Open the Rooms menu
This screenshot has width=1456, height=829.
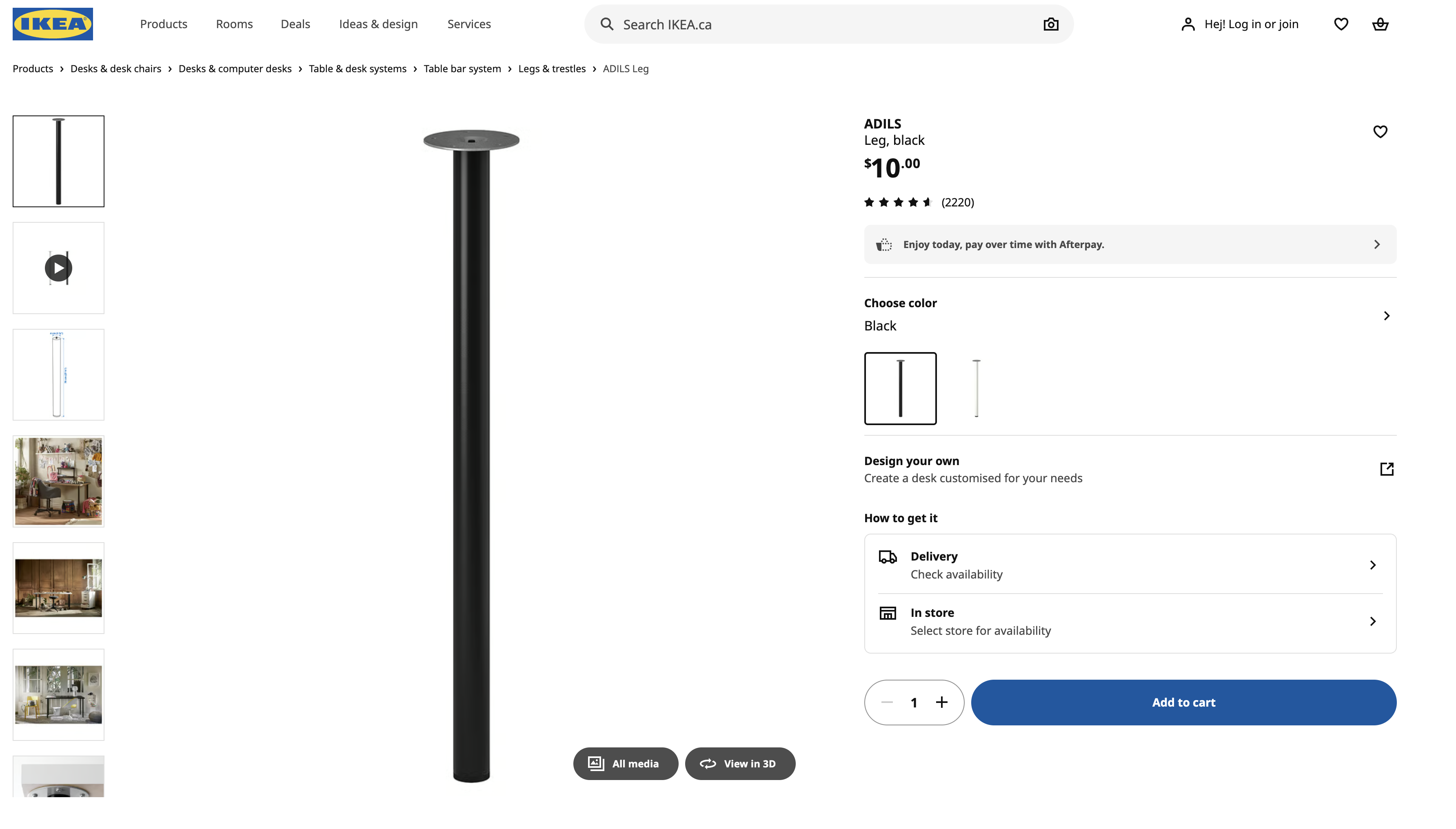click(234, 24)
